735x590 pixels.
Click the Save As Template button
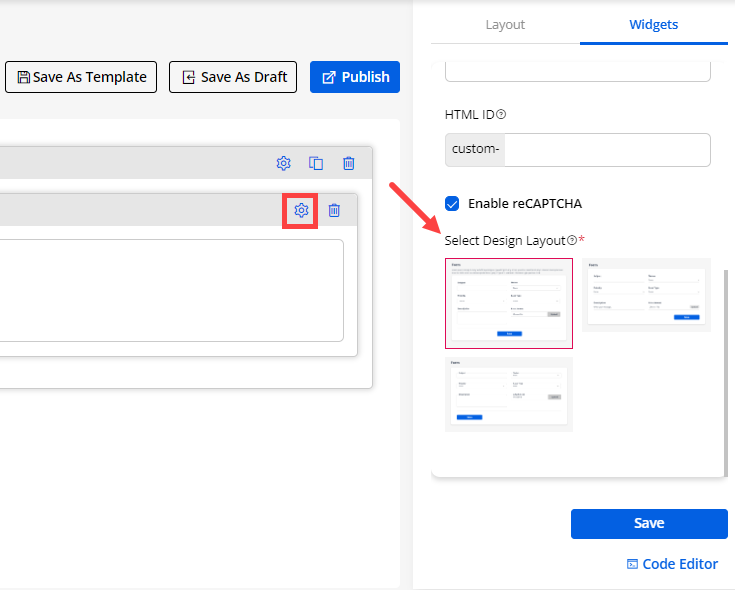[x=81, y=77]
